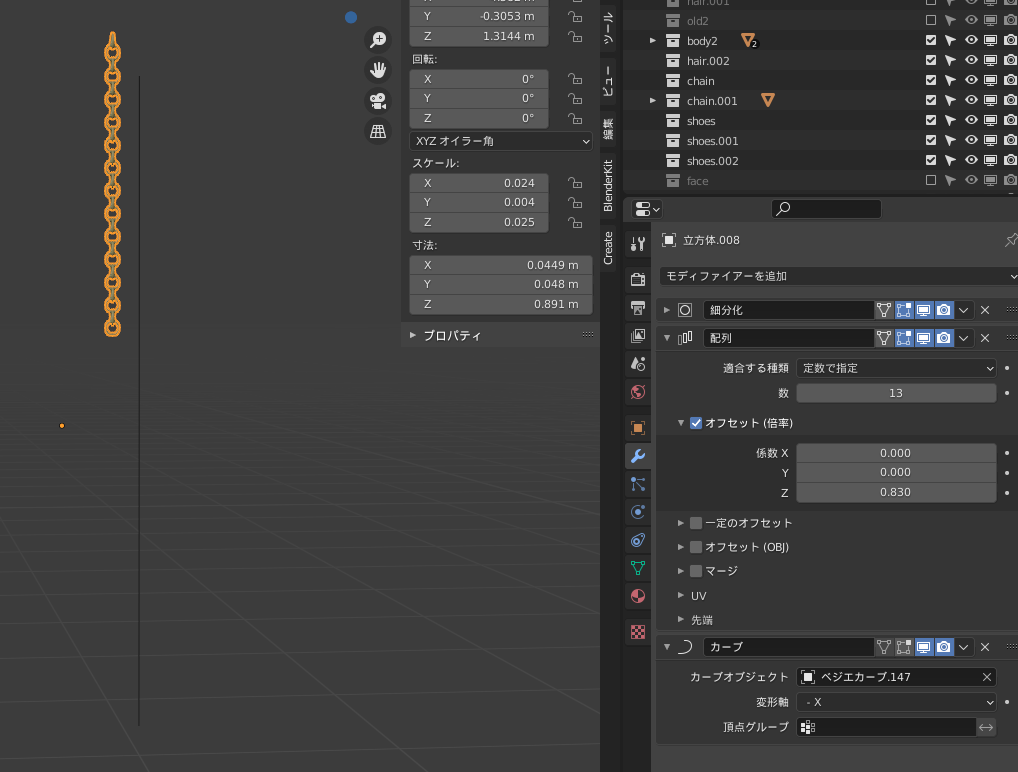Open the 定数で指定 fit type dropdown

897,368
